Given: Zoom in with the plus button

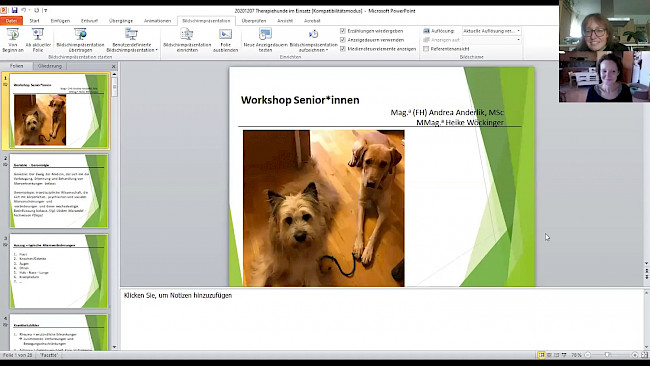Looking at the screenshot, I should point(635,355).
